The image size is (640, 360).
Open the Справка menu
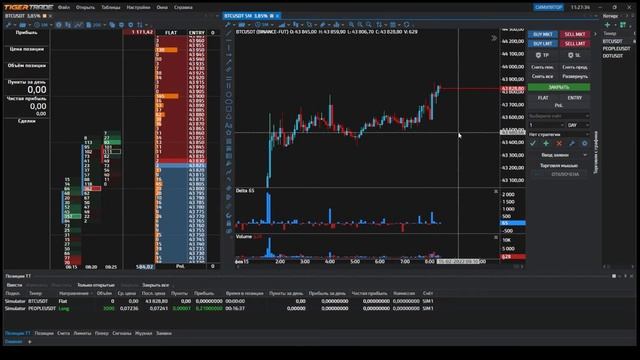(183, 7)
